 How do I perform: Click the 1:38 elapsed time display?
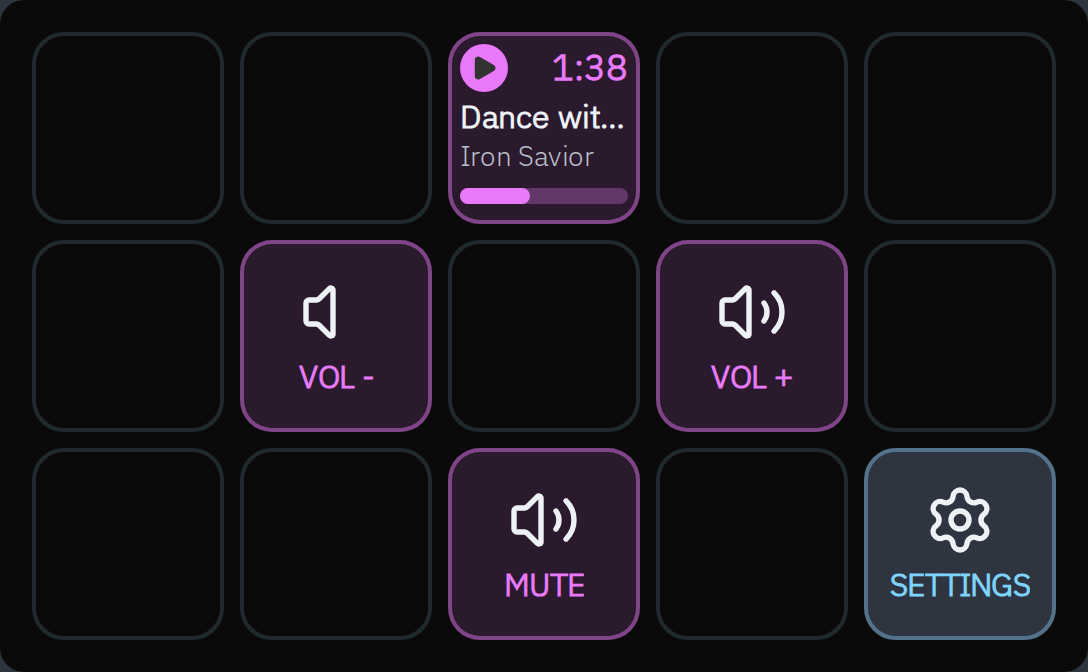click(x=590, y=68)
